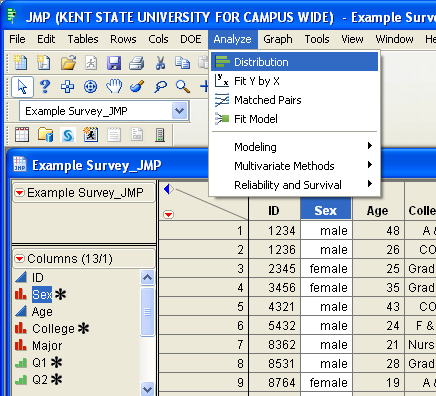The height and width of the screenshot is (396, 436).
Task: Expand the Modeling submenu
Action: pos(295,147)
